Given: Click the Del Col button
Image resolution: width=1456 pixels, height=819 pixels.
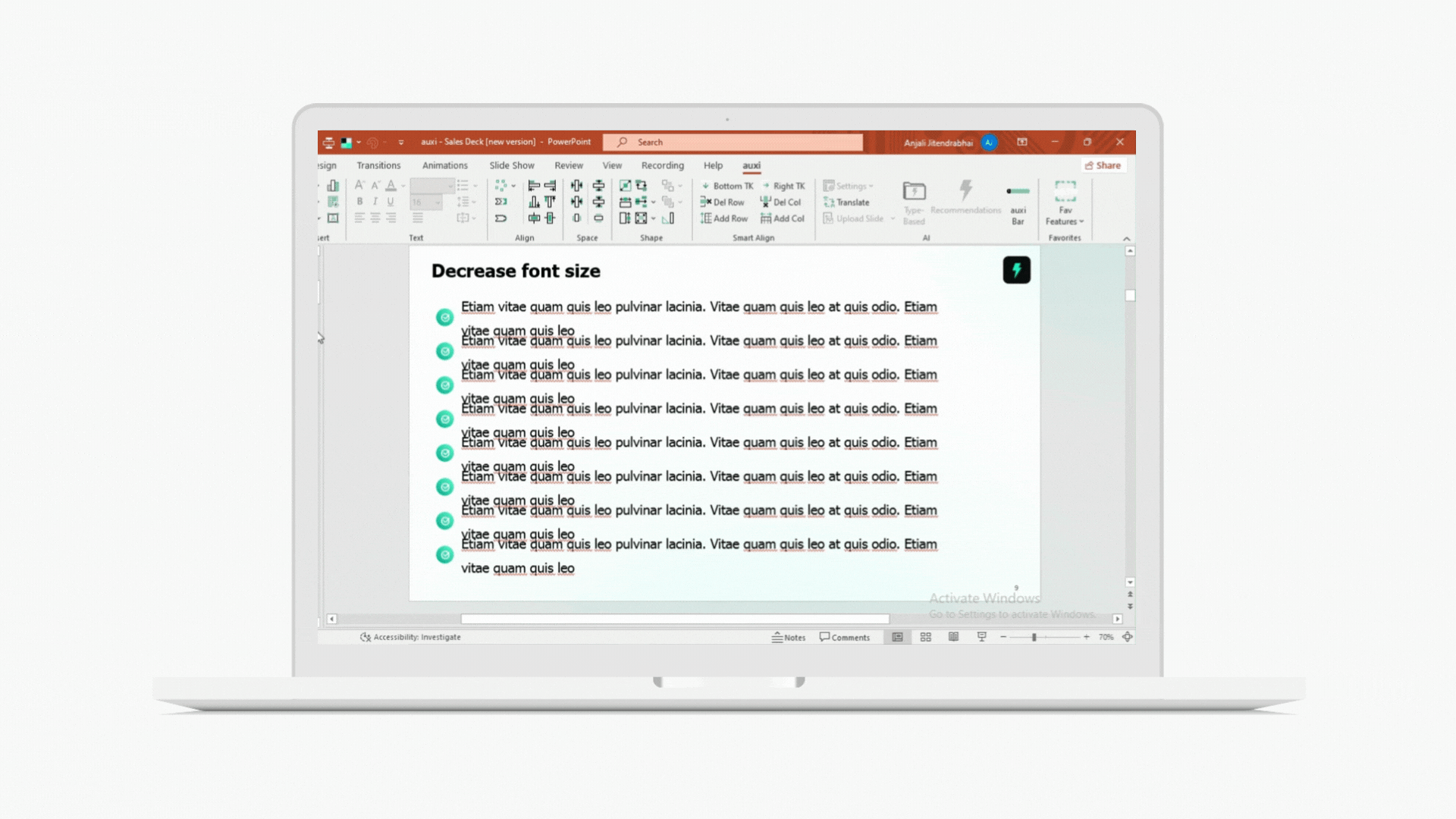Looking at the screenshot, I should pyautogui.click(x=781, y=202).
